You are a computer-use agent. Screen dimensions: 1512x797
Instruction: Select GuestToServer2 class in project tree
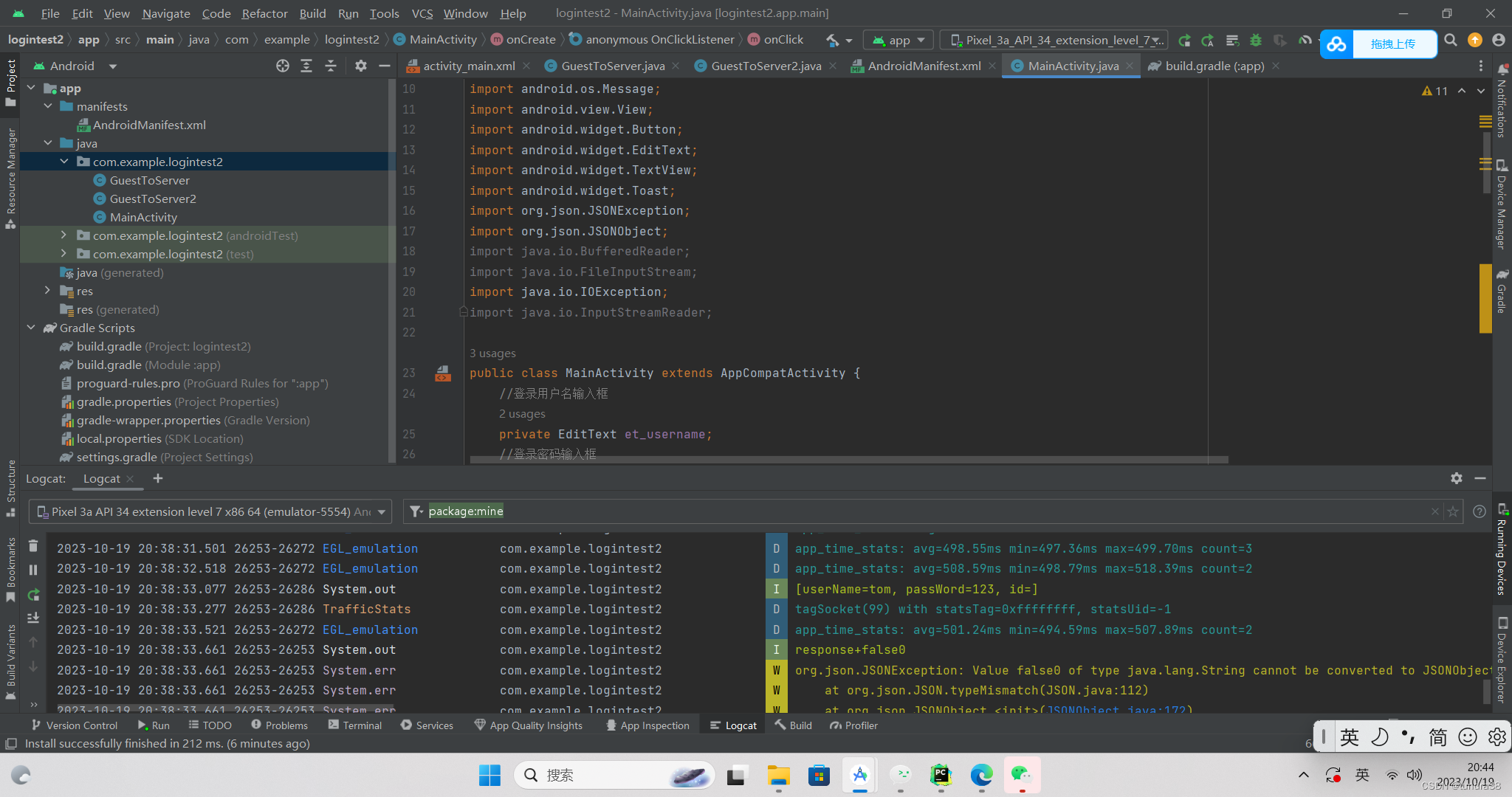pyautogui.click(x=153, y=199)
